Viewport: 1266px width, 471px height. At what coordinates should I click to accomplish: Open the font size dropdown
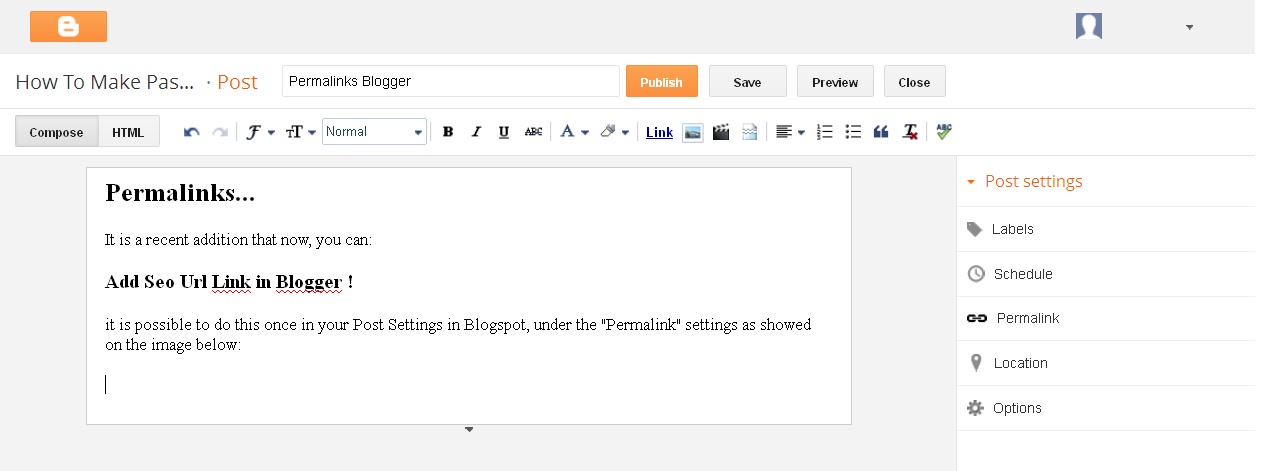[x=300, y=132]
